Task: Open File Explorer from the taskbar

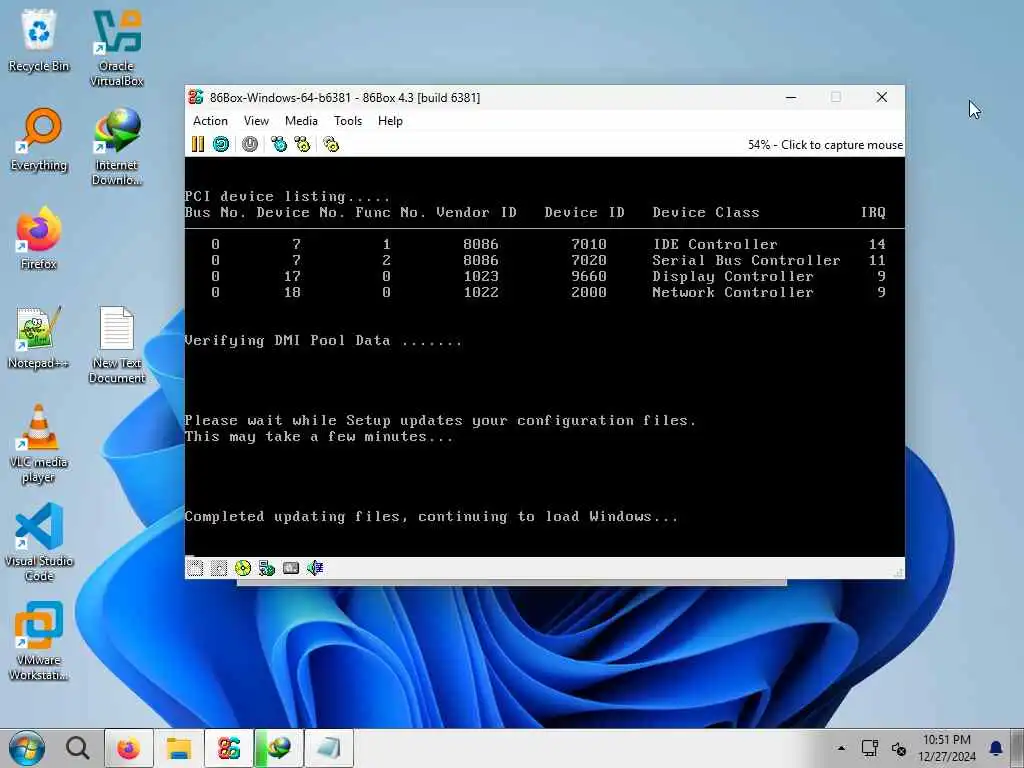Action: click(x=179, y=748)
